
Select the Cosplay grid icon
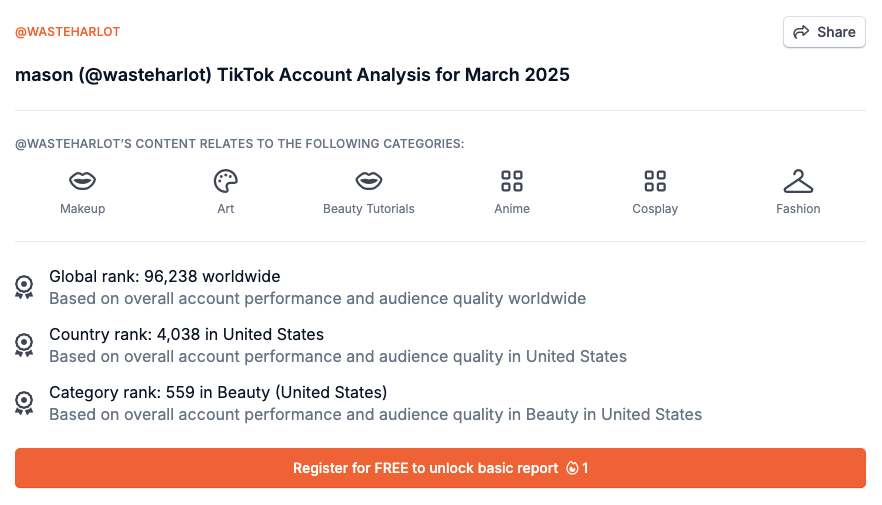click(x=655, y=181)
